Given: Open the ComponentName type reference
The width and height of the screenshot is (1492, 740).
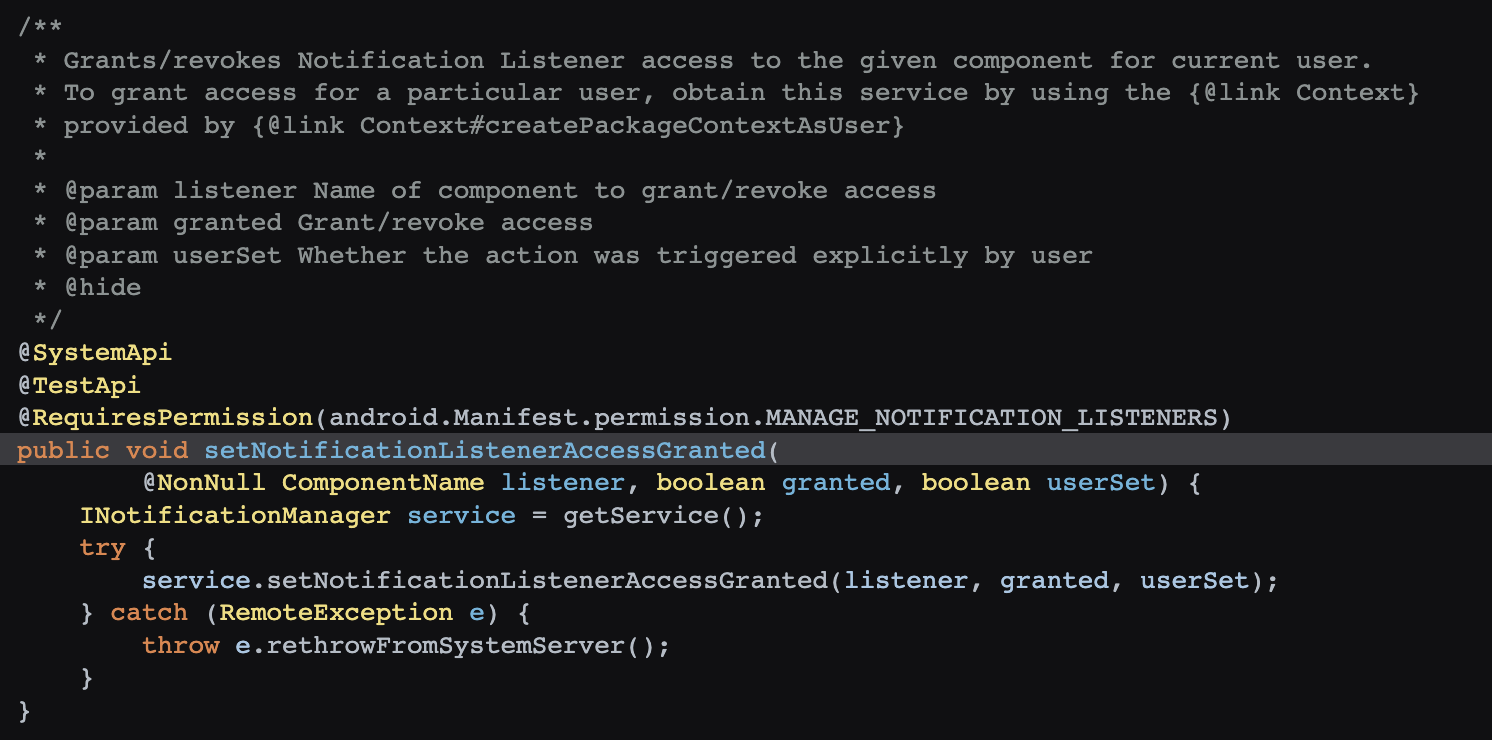Looking at the screenshot, I should click(383, 483).
